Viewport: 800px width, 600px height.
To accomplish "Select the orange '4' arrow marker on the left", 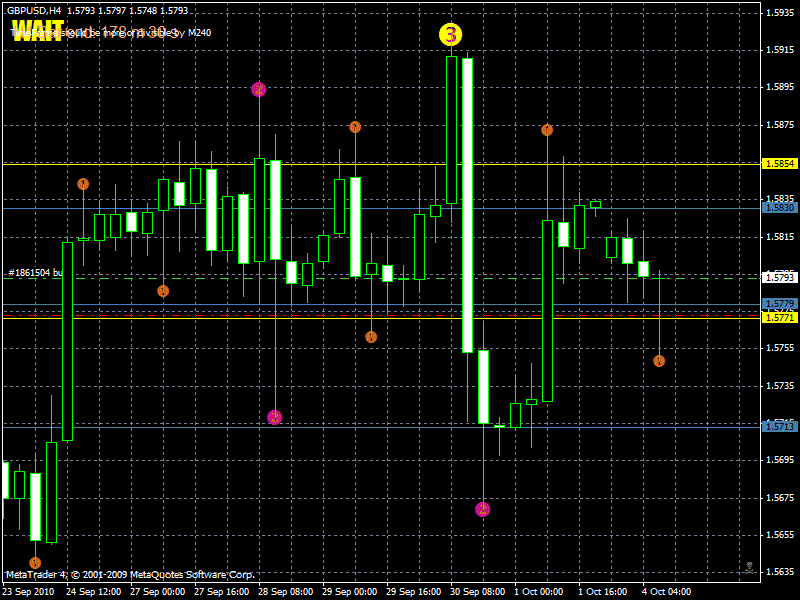I will click(84, 183).
